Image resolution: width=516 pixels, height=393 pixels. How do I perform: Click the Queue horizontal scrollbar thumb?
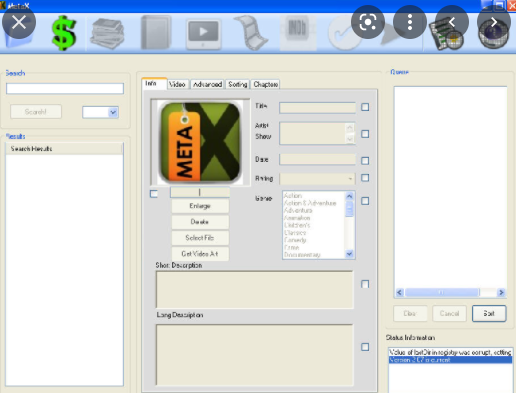tap(442, 292)
